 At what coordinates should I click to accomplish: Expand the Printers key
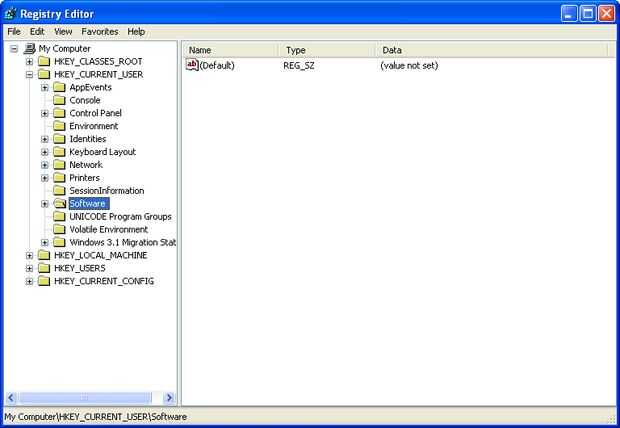pos(45,178)
